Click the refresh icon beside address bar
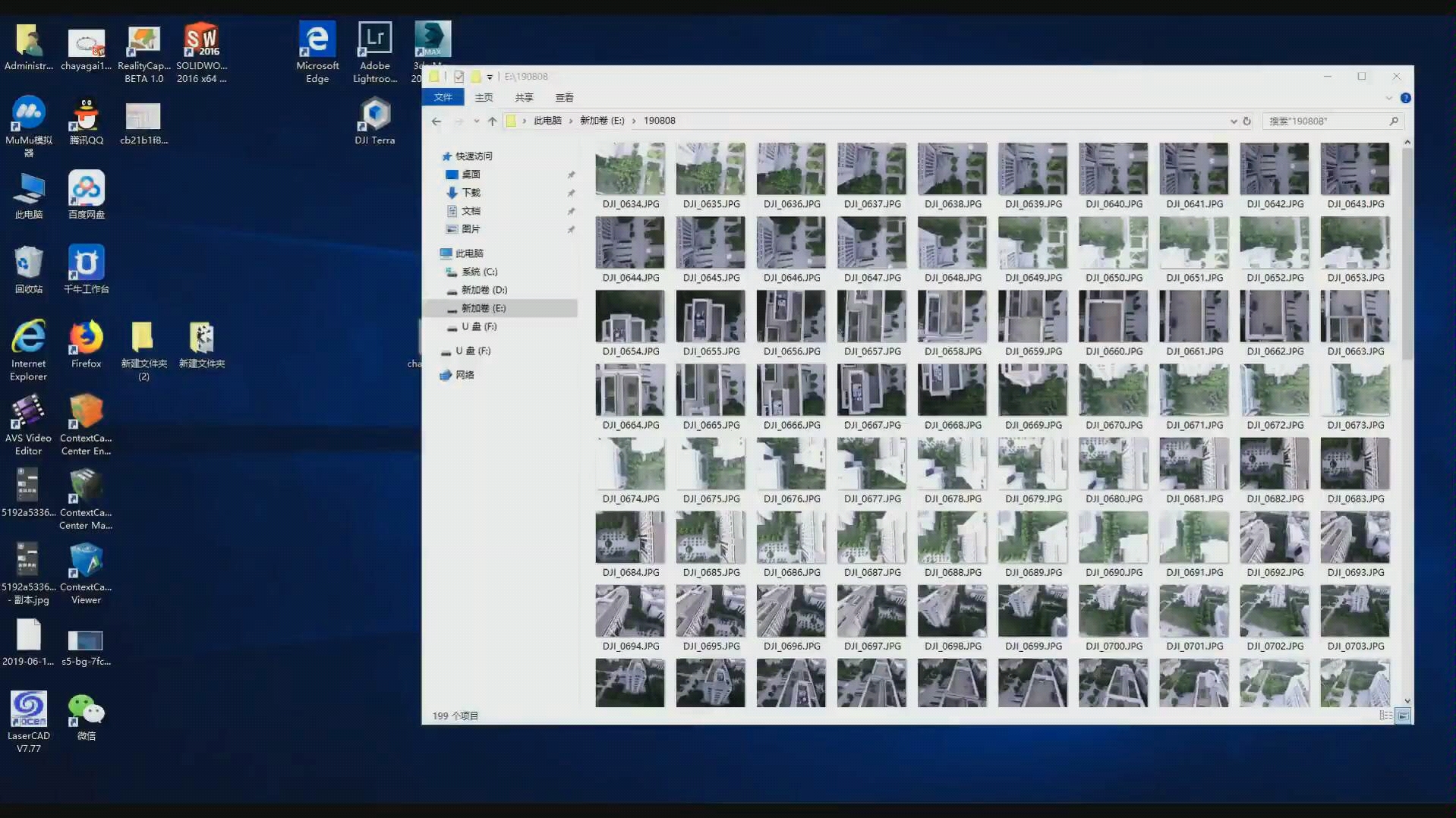 click(x=1246, y=121)
